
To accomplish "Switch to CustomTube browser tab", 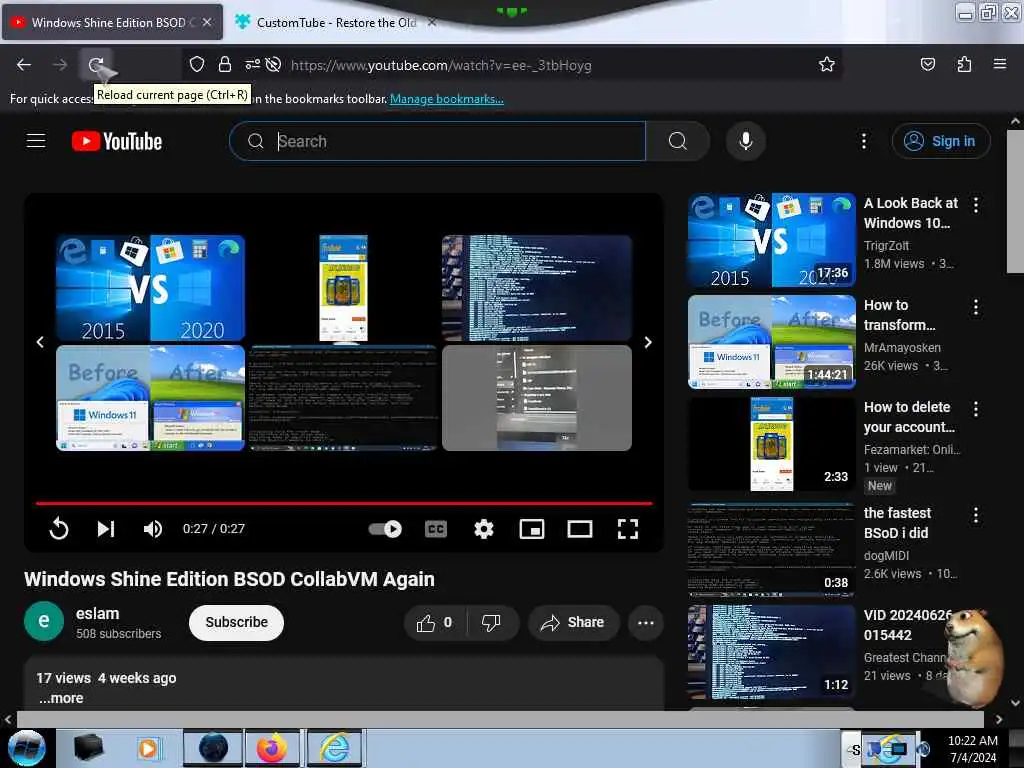I will tap(336, 22).
